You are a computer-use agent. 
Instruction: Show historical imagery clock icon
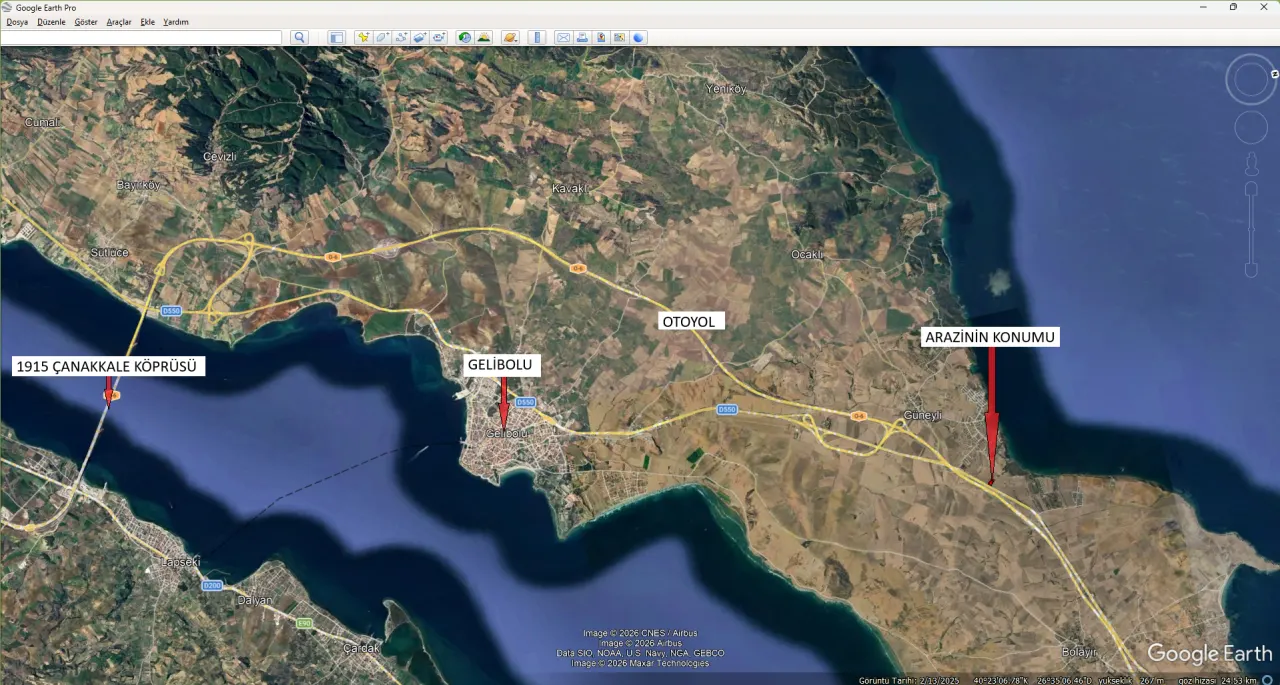point(465,37)
